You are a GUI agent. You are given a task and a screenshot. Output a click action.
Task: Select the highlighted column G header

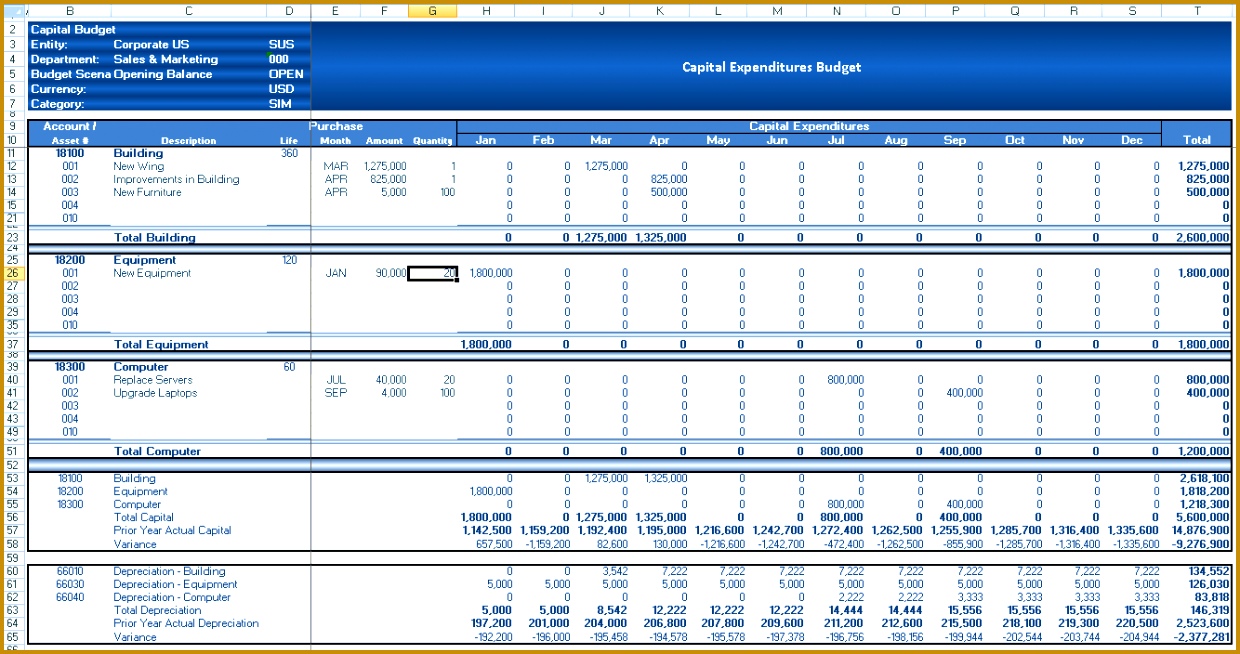click(432, 10)
